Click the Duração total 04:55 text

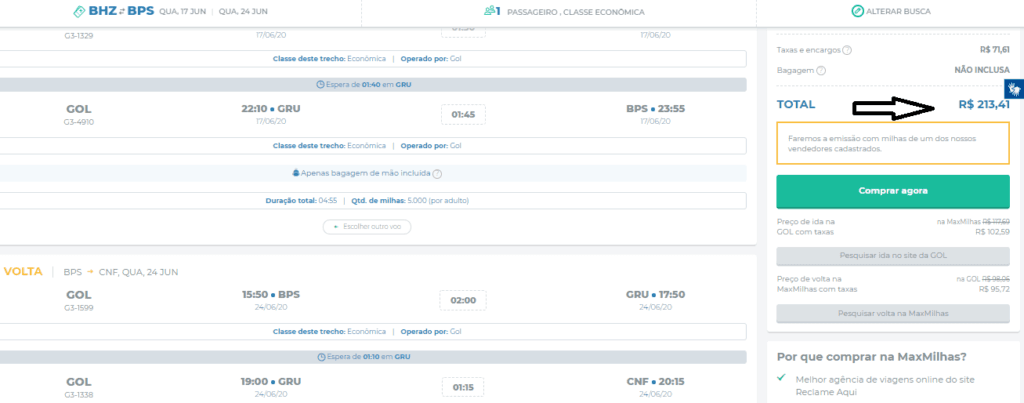[301, 201]
